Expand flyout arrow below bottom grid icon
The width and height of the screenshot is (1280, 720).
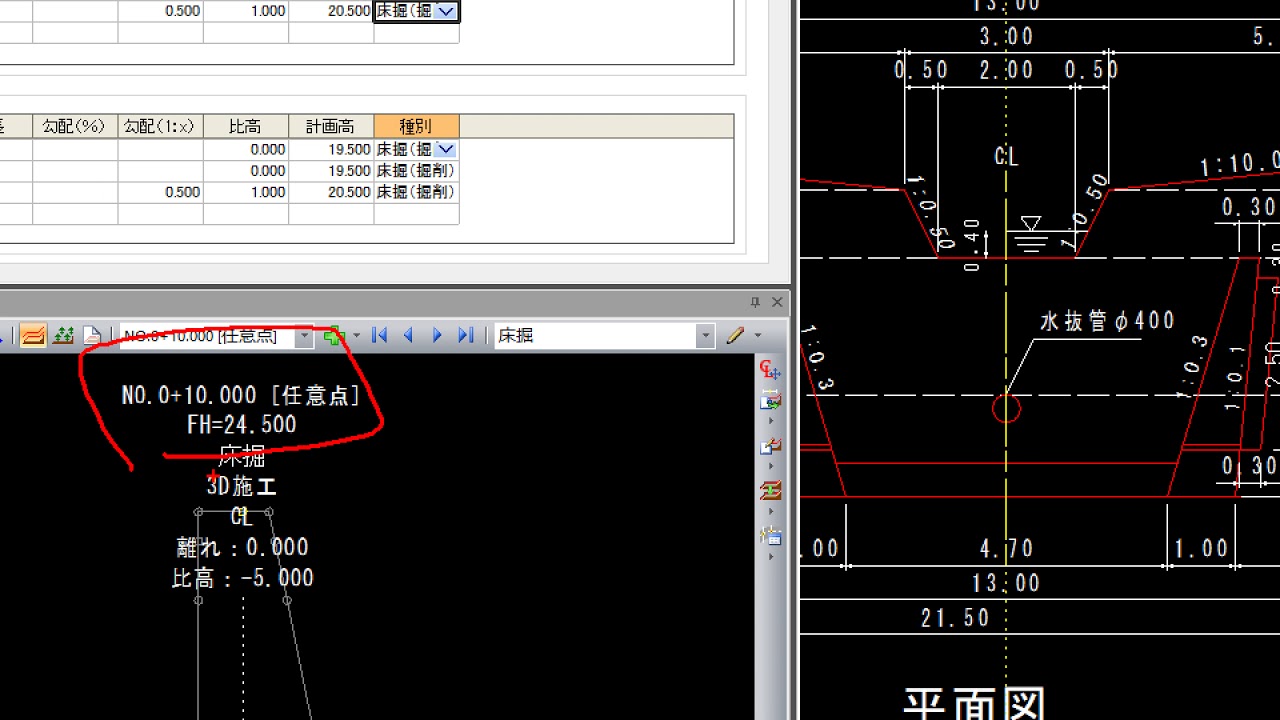770,556
